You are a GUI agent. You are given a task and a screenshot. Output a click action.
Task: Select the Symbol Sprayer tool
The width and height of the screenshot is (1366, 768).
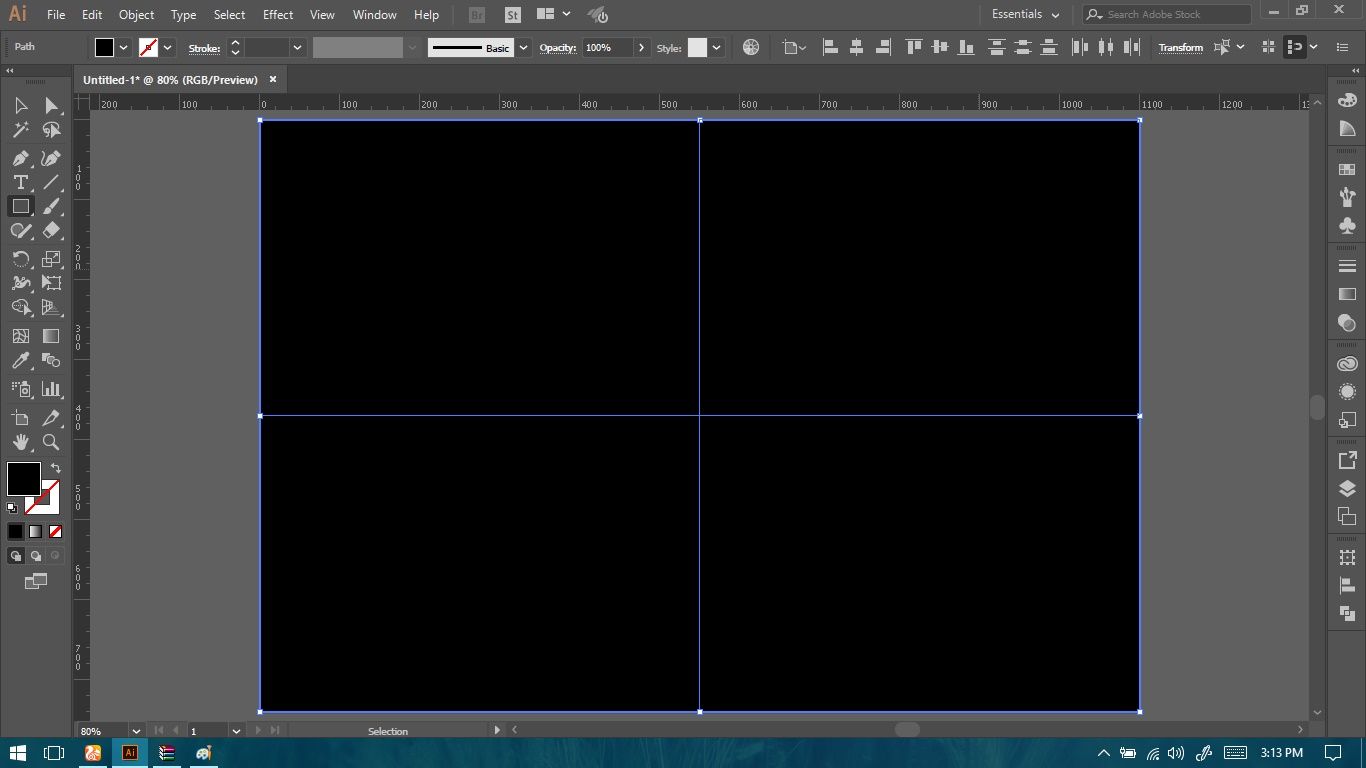20,389
